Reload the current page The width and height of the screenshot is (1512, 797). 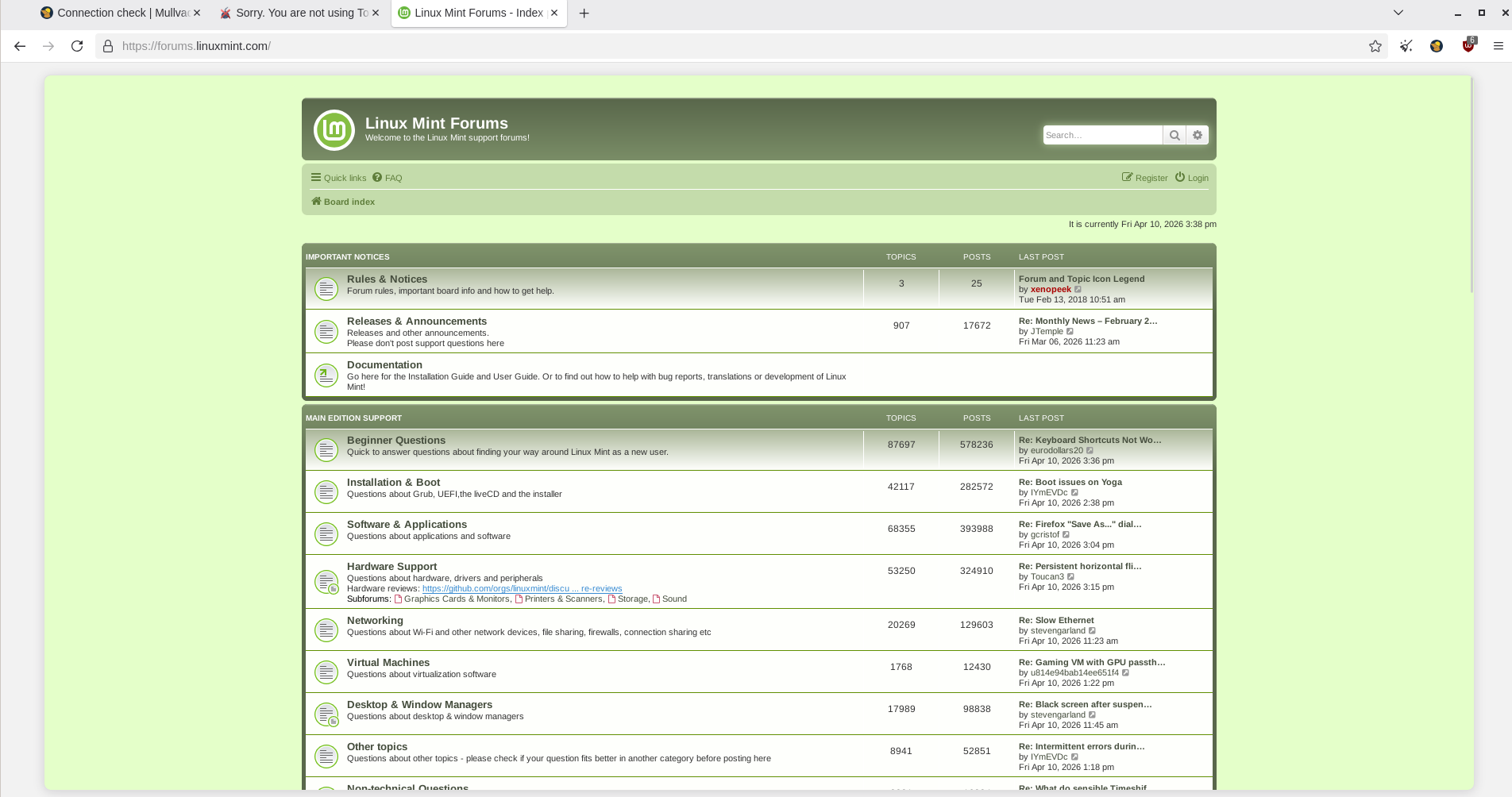click(x=77, y=46)
